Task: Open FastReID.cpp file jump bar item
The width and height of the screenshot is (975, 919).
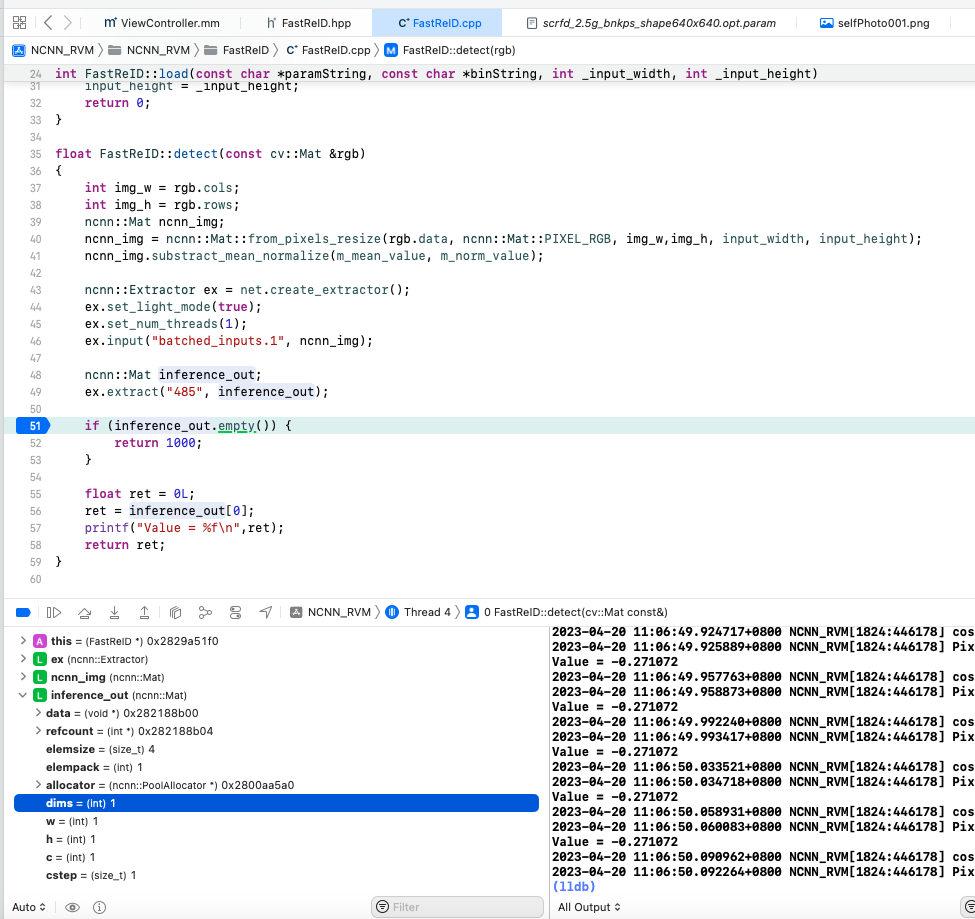Action: tap(328, 50)
